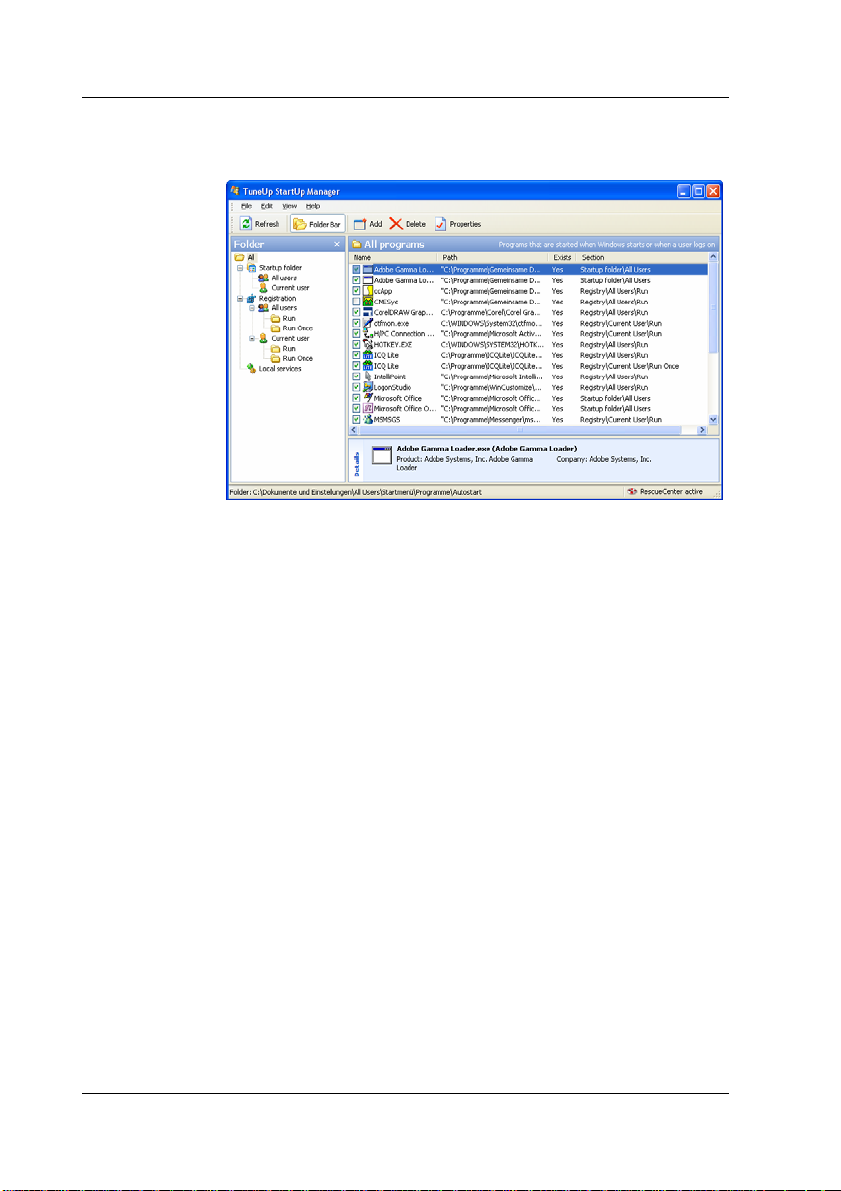Viewport: 841px width, 1191px height.
Task: Sort list by the Section column header
Action: click(641, 258)
